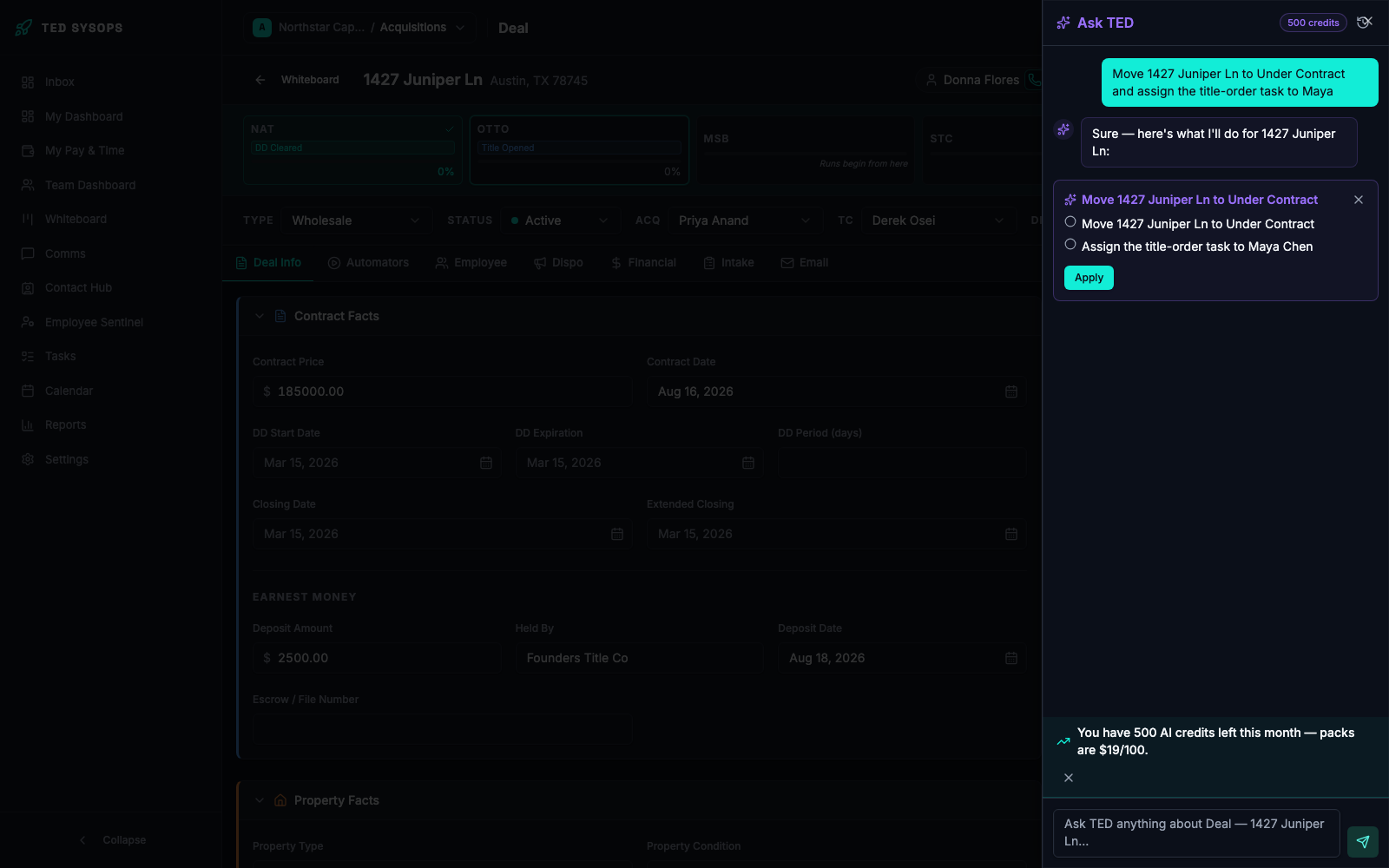This screenshot has height=868, width=1389.
Task: Open ACQ Priya Anand dropdown
Action: [744, 220]
